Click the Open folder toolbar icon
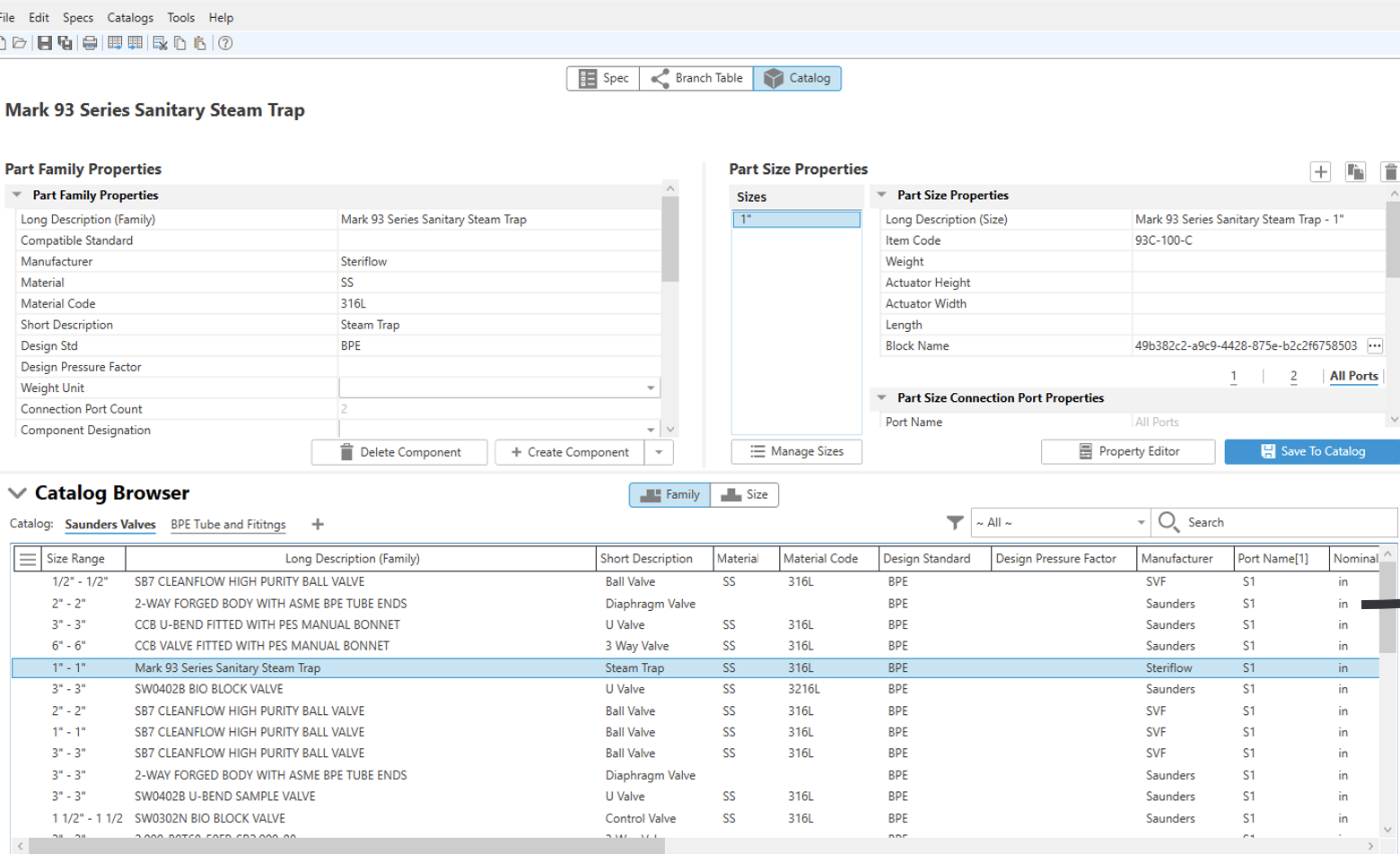The width and height of the screenshot is (1400, 854). (20, 43)
